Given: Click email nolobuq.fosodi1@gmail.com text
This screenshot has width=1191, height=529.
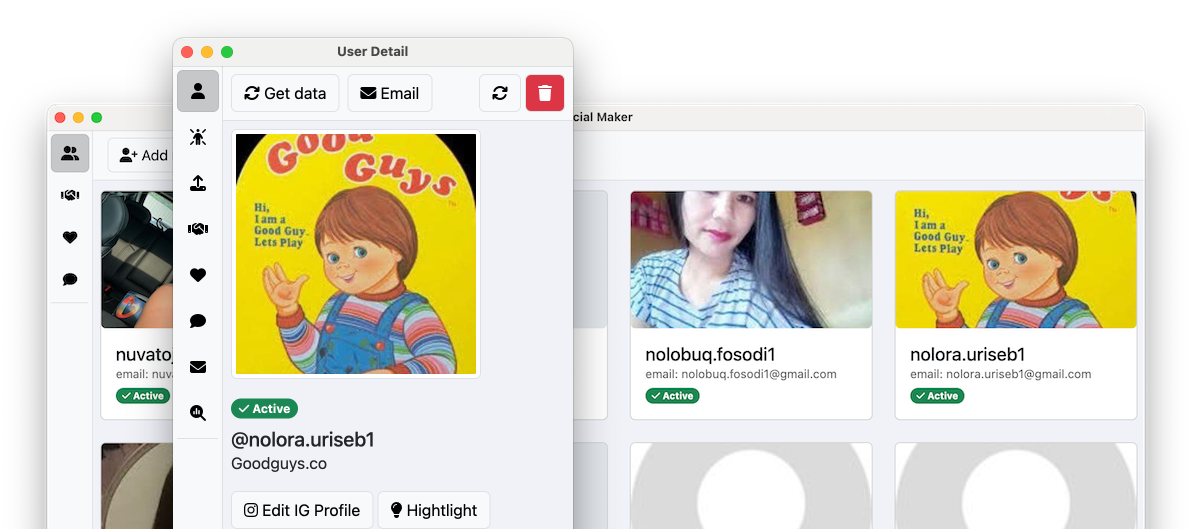Looking at the screenshot, I should (x=741, y=374).
